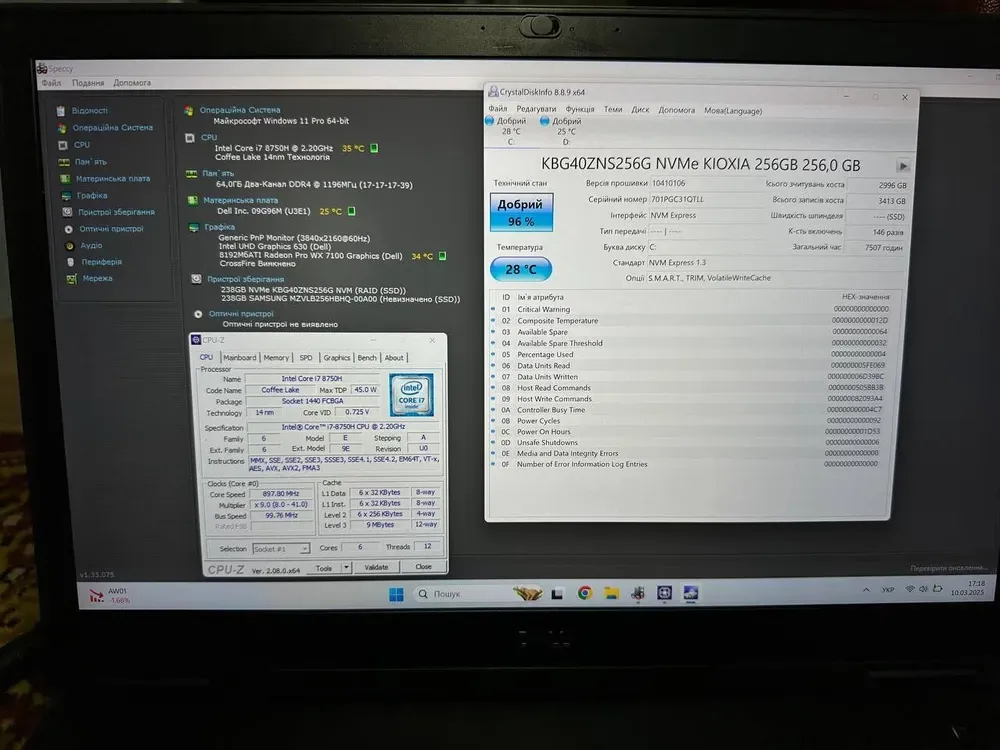
Task: Click the next disk arrow button
Action: tap(903, 166)
